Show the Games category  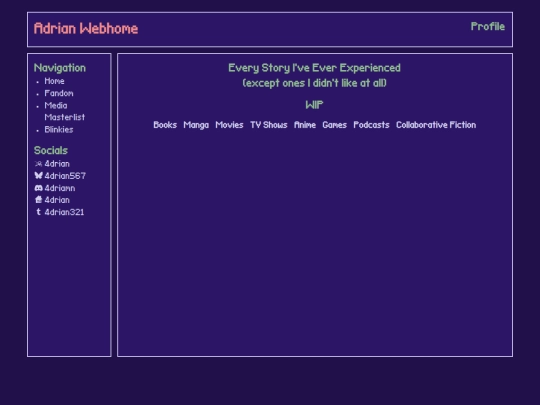pyautogui.click(x=334, y=125)
